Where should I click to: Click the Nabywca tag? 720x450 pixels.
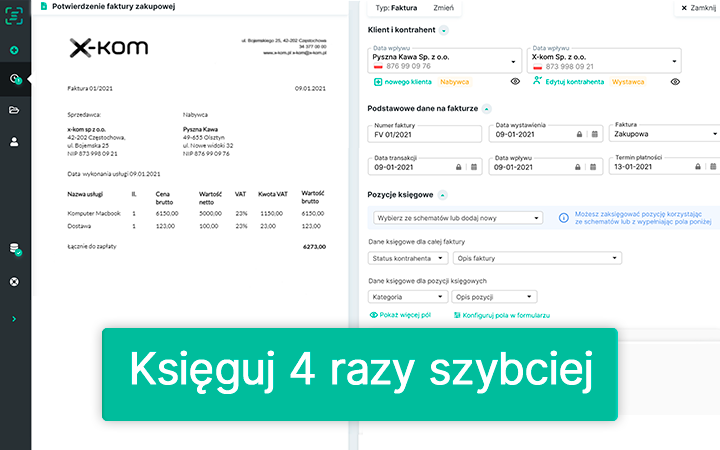(454, 82)
